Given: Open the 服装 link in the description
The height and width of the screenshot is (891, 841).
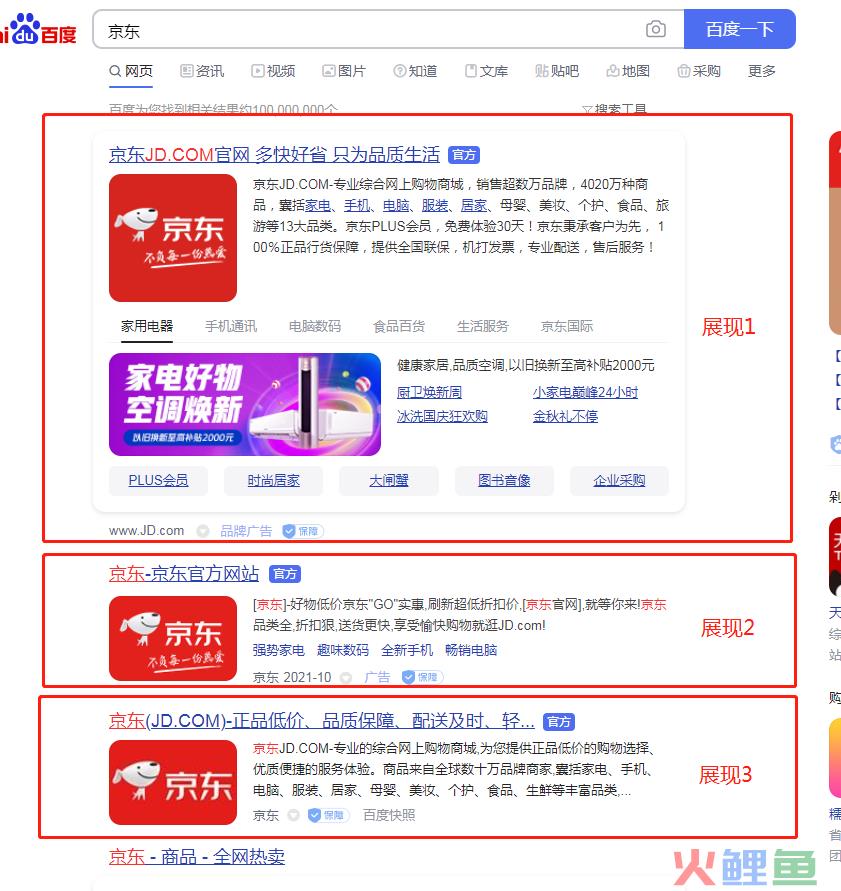Looking at the screenshot, I should [435, 205].
